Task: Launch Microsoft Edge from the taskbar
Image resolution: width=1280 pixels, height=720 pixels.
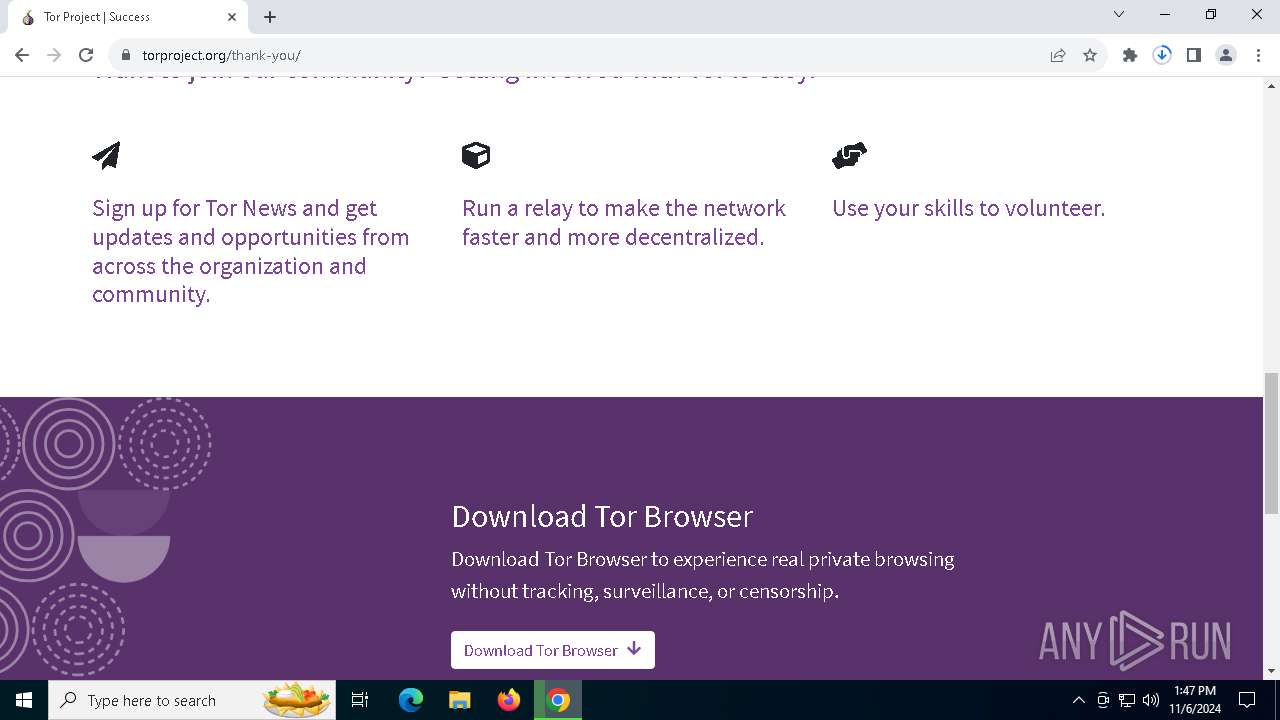Action: [411, 700]
